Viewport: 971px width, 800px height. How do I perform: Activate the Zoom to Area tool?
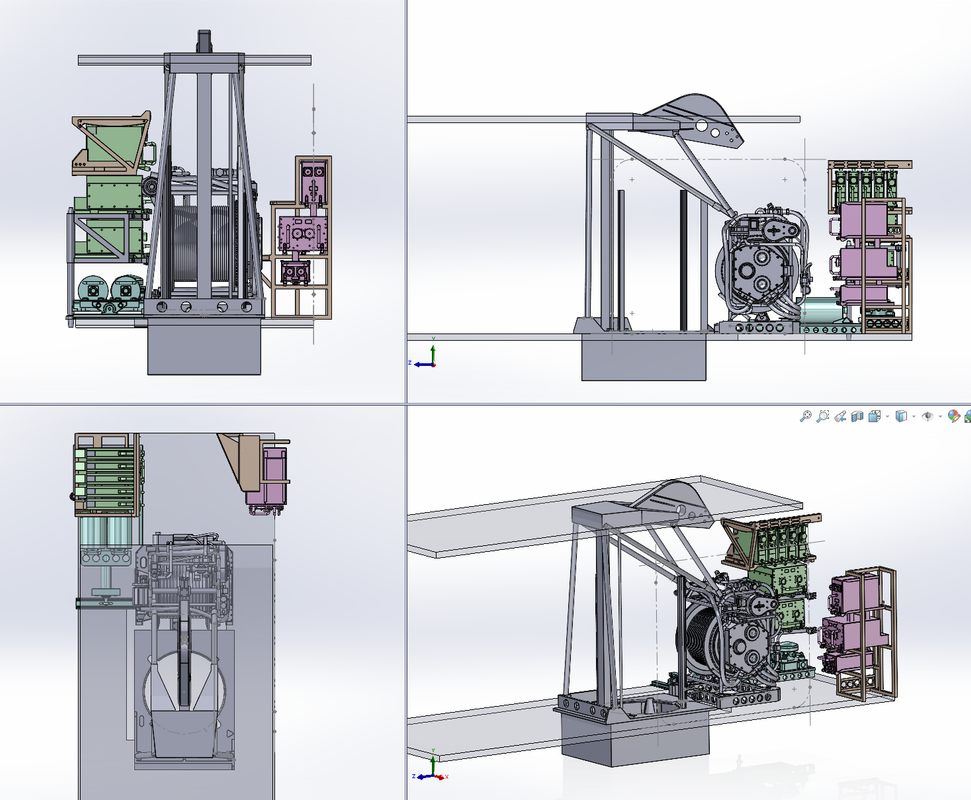tap(822, 416)
